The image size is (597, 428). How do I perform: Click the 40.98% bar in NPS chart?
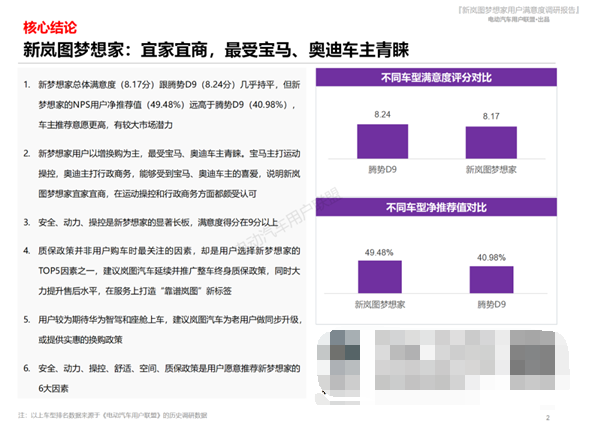(491, 279)
